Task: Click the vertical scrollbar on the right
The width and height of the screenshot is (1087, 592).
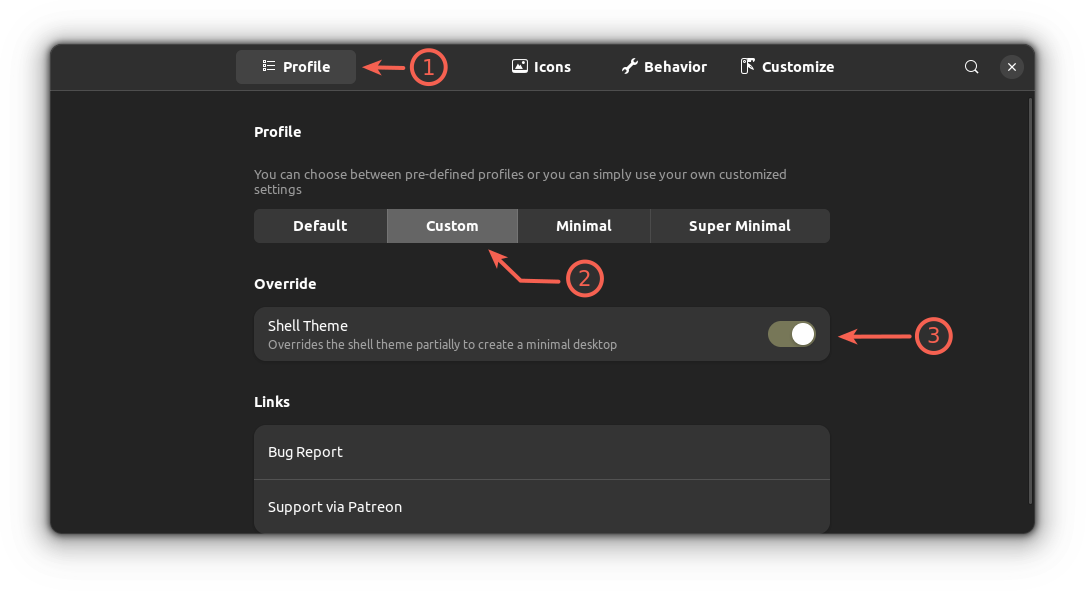Action: tap(1030, 300)
